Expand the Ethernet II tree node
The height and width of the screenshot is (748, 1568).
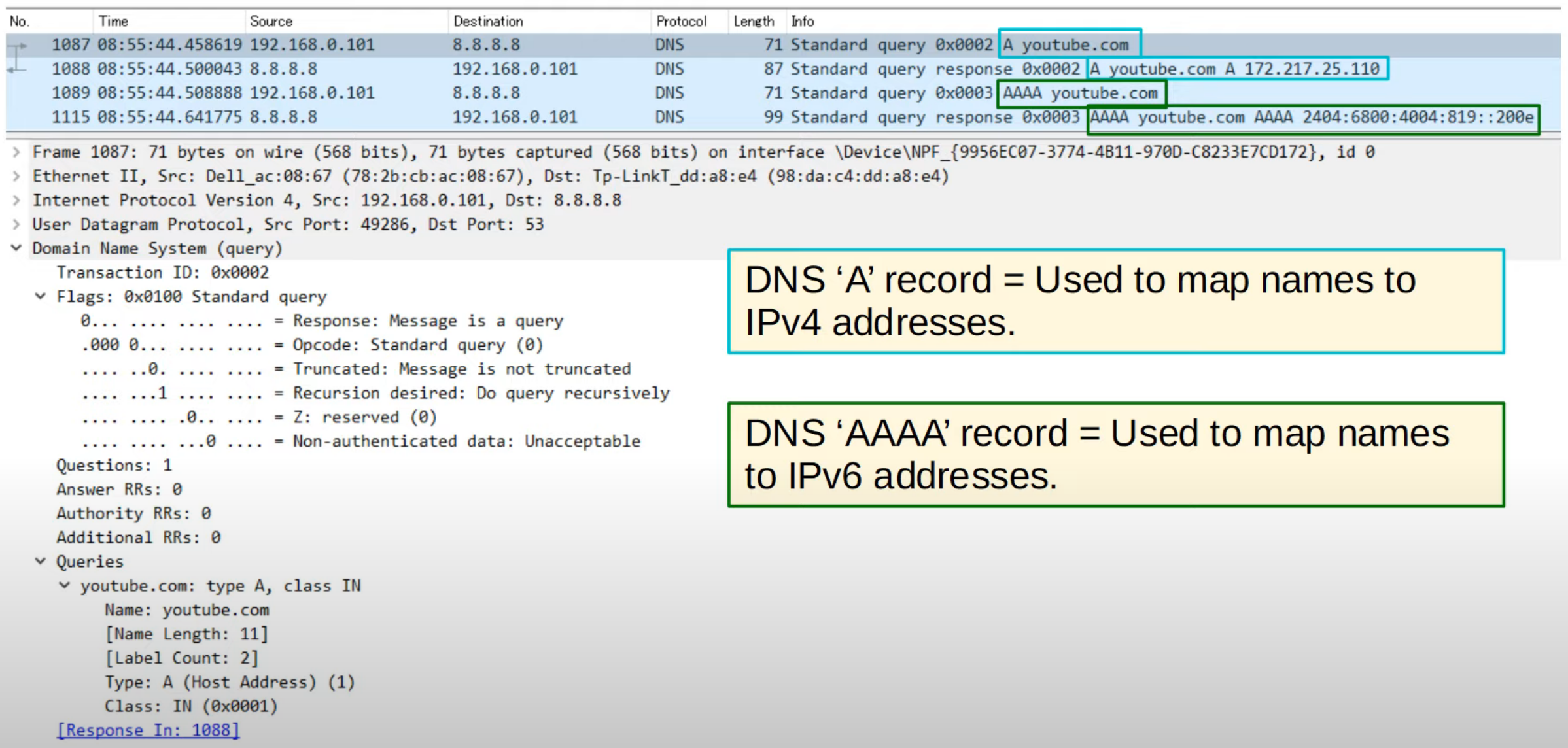[16, 177]
